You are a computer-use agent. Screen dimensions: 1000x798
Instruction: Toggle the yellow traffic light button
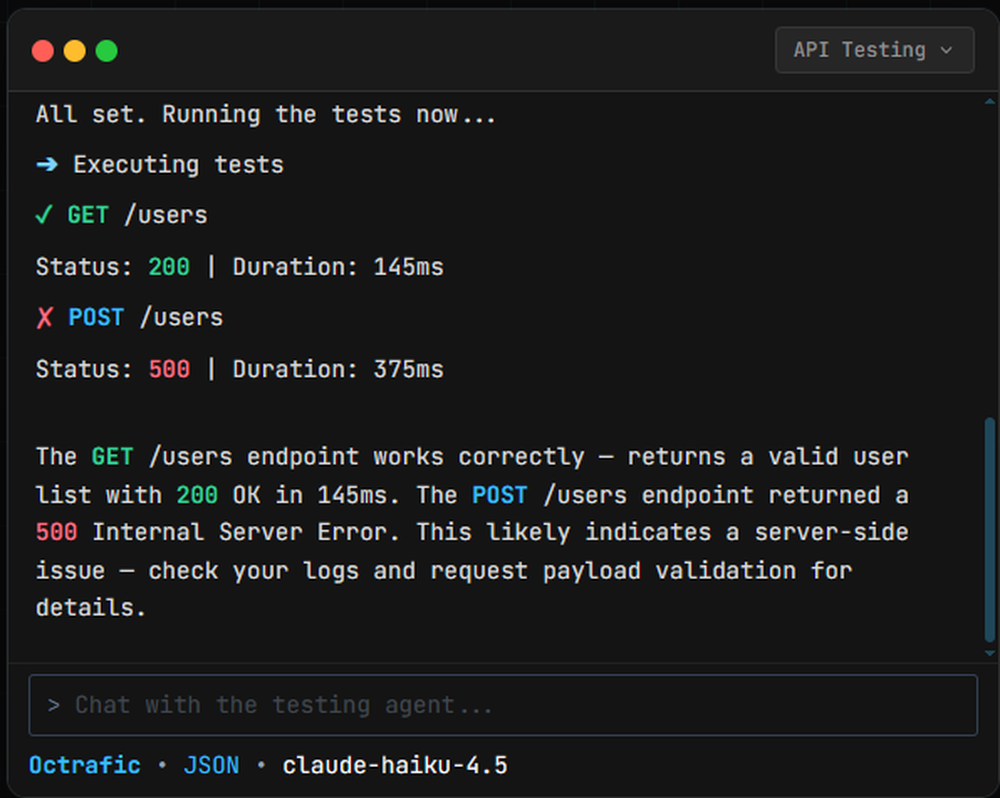click(x=74, y=50)
